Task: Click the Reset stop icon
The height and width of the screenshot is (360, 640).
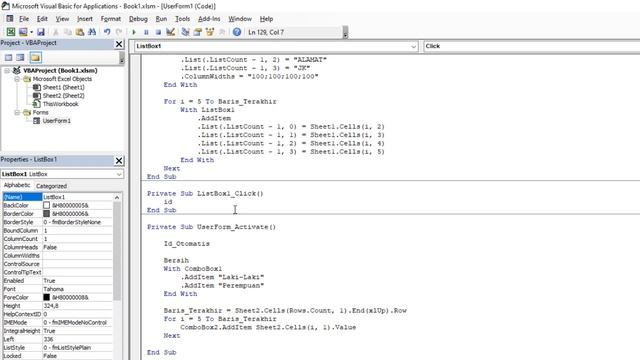Action: 158,32
